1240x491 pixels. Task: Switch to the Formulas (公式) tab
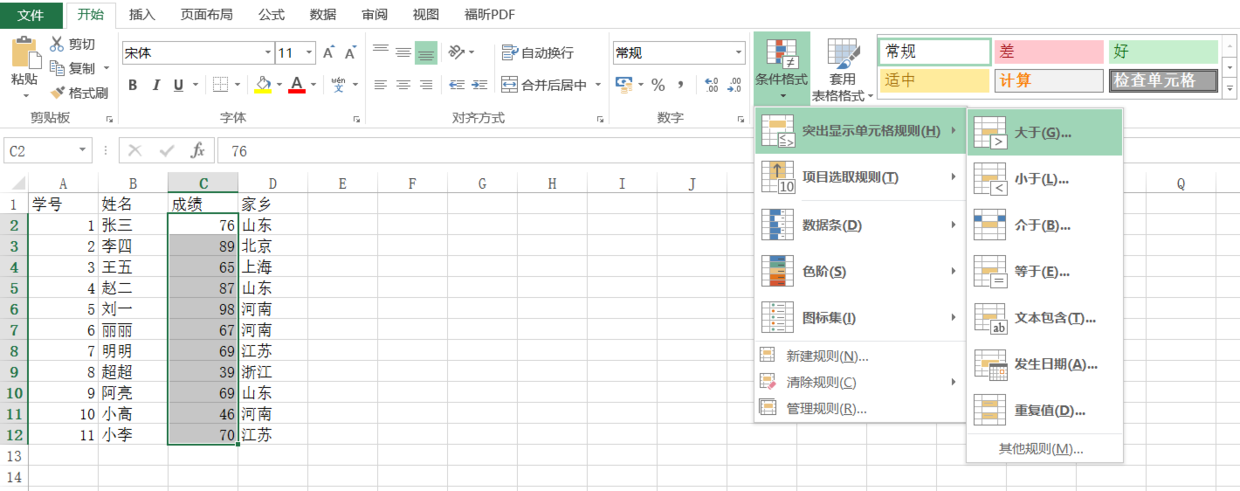[271, 14]
